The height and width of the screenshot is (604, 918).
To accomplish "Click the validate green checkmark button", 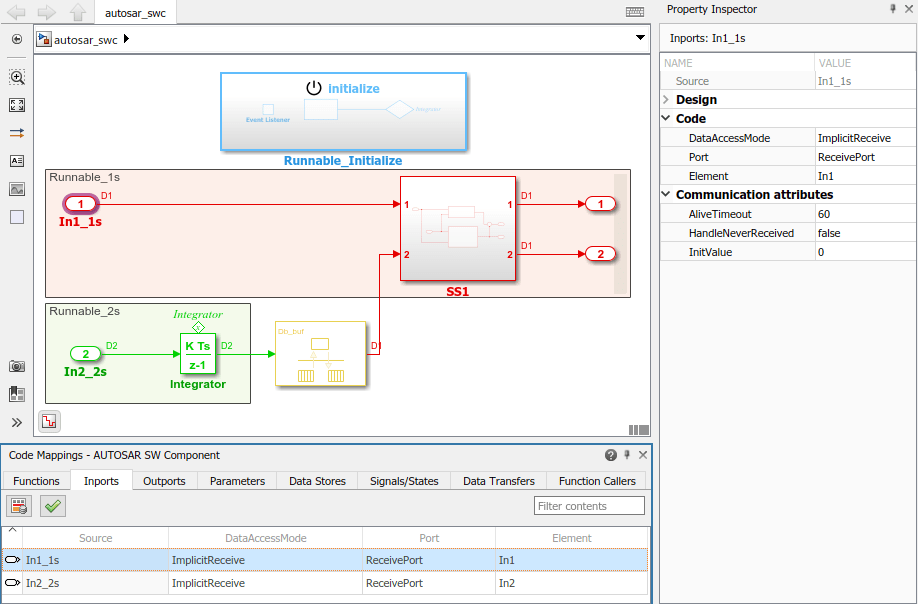I will tap(53, 506).
